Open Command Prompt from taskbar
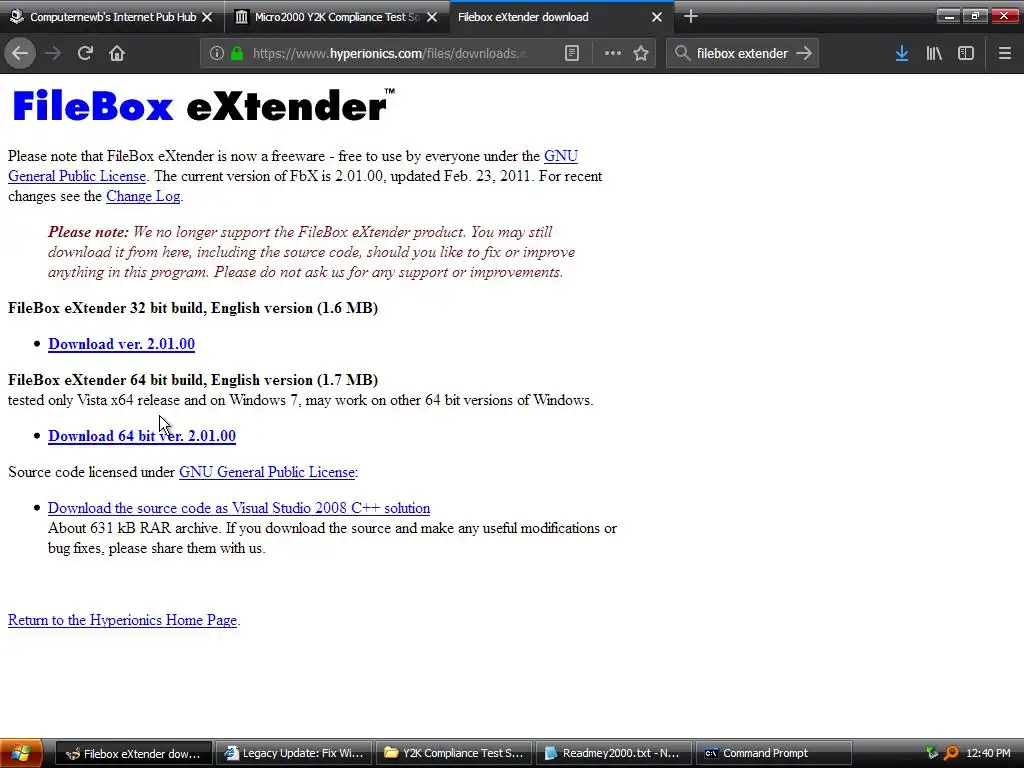The image size is (1024, 768). point(775,753)
